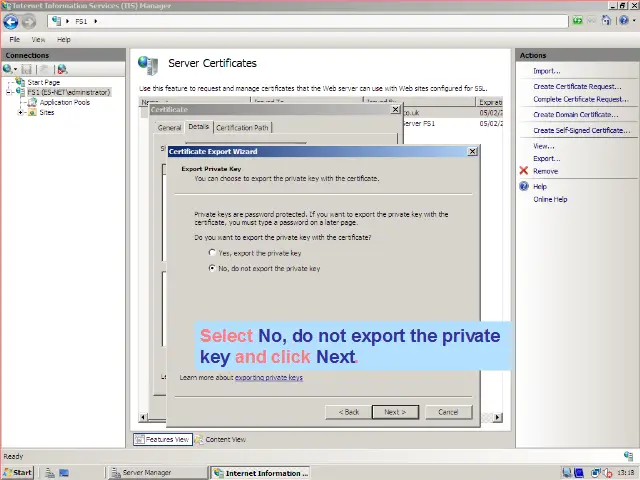Close the Certificate dialog
Viewport: 640px width, 480px height.
tap(395, 109)
